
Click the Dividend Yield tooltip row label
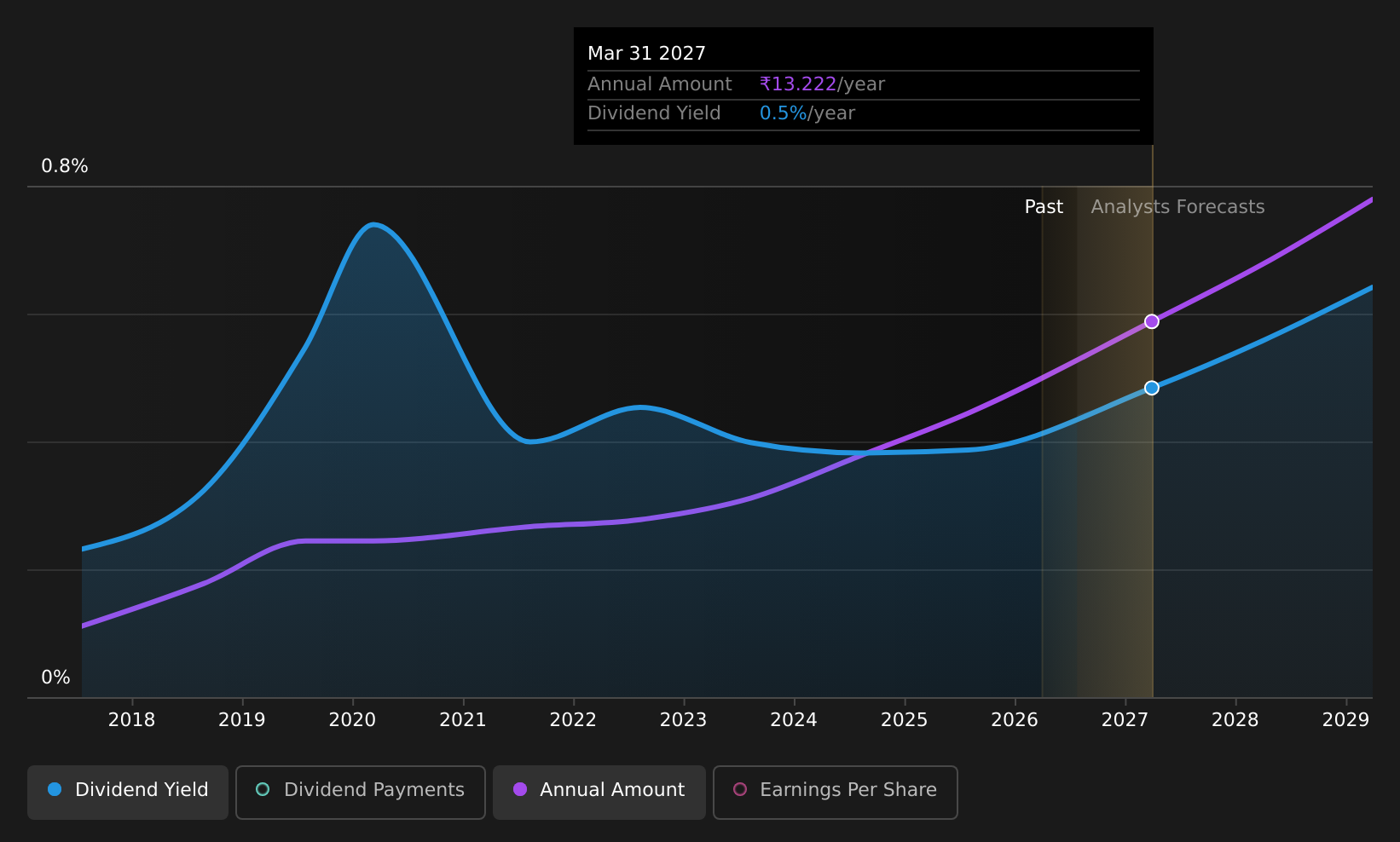click(654, 113)
